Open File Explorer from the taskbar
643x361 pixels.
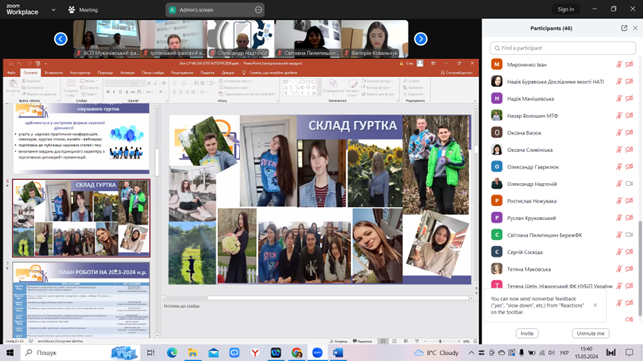(x=192, y=352)
